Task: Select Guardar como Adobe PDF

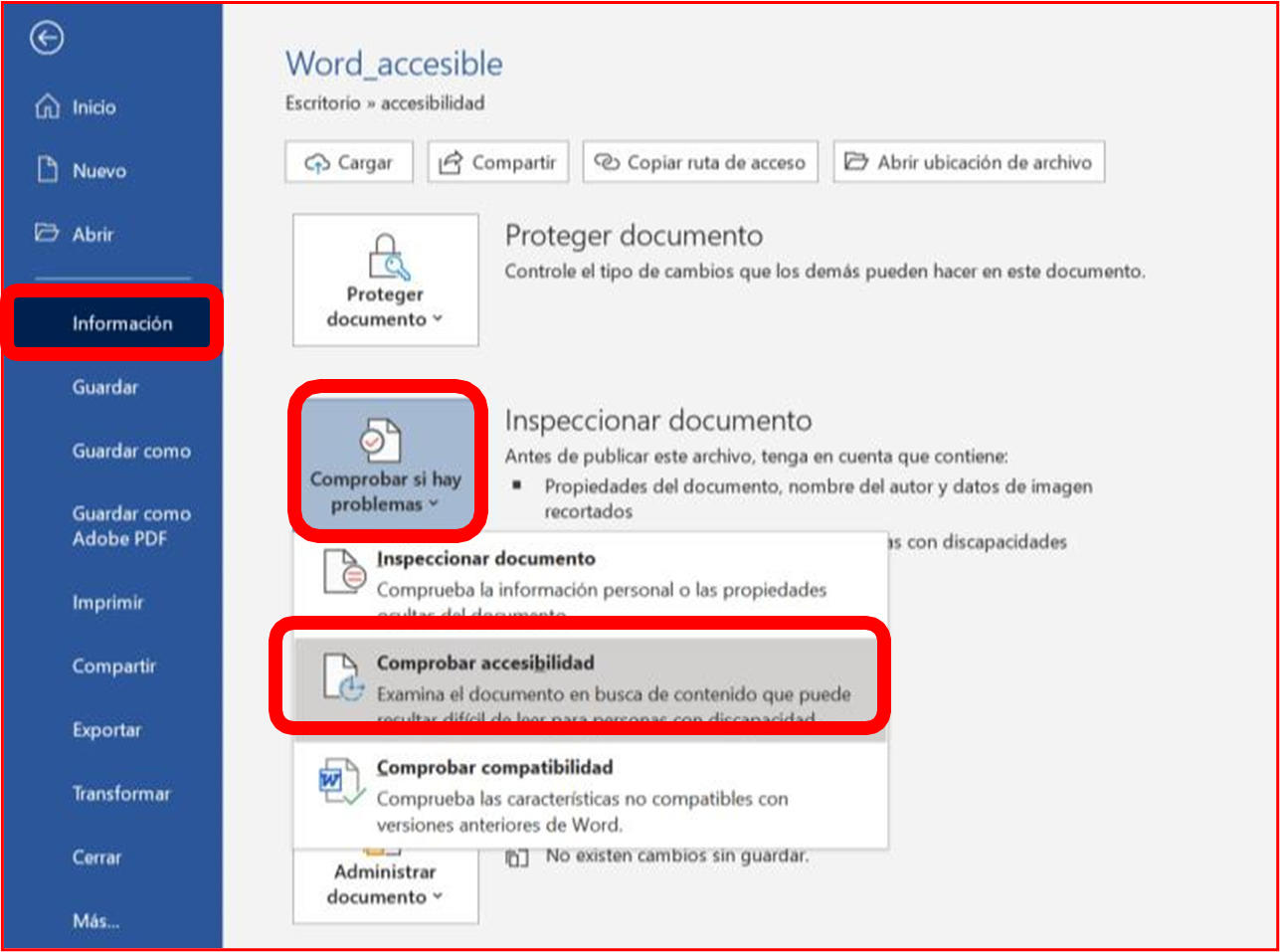Action: 131,526
